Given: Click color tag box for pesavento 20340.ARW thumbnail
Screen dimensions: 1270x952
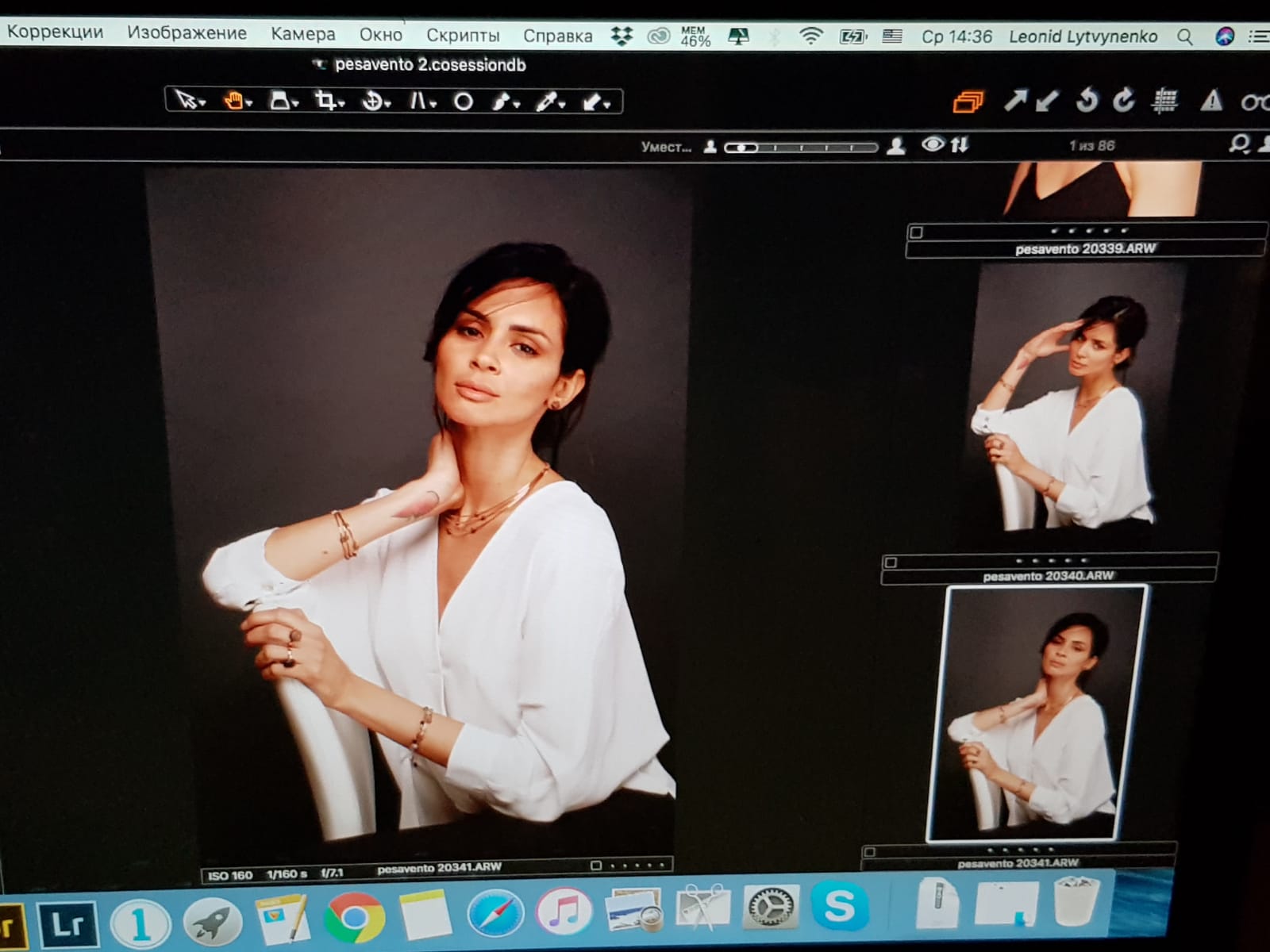Looking at the screenshot, I should click(x=891, y=562).
